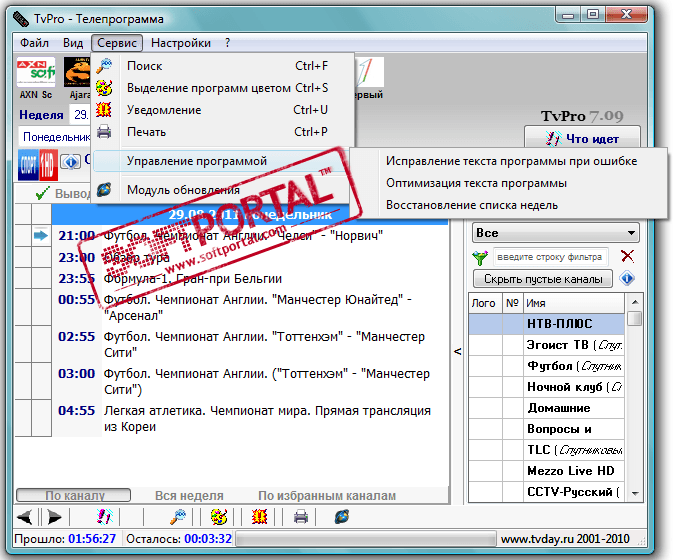This screenshot has width=676, height=560.
Task: Click the blue arrow marker at 21:00 row
Action: pyautogui.click(x=41, y=235)
